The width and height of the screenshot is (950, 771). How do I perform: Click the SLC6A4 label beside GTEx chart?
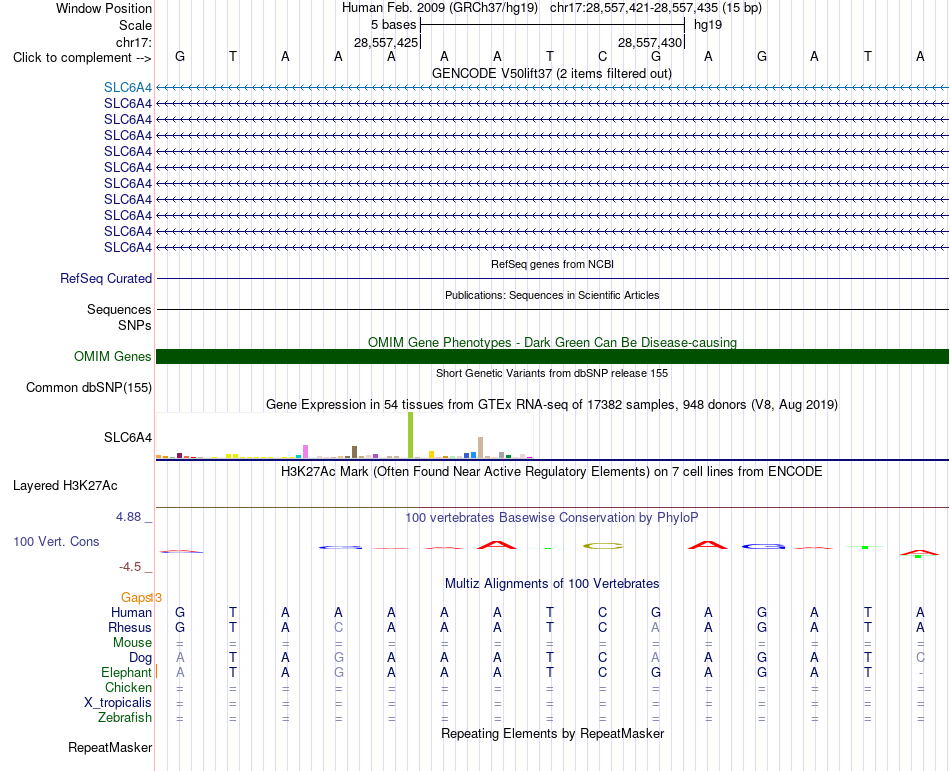[127, 437]
